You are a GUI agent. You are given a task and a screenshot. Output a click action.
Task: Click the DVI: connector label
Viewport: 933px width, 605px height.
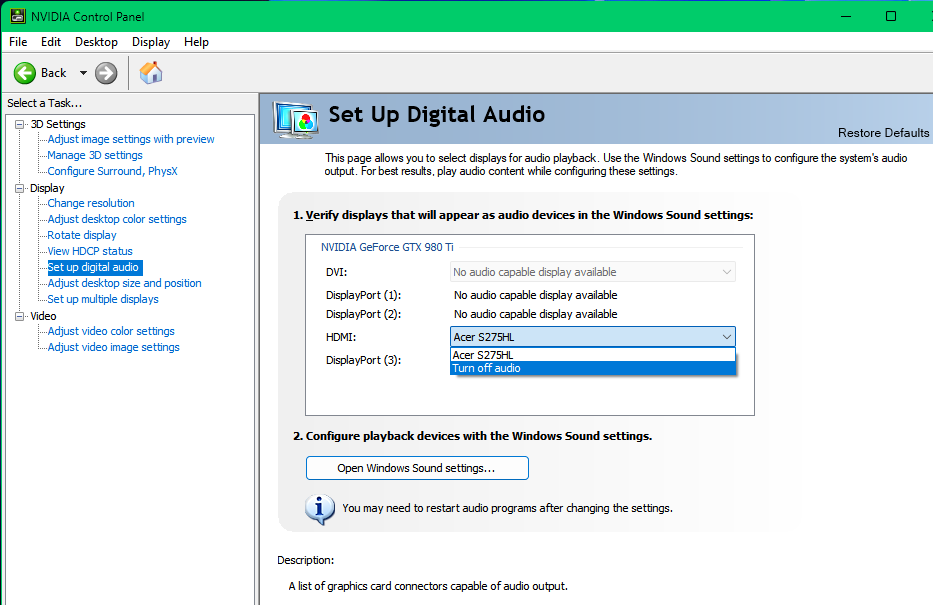coord(336,272)
